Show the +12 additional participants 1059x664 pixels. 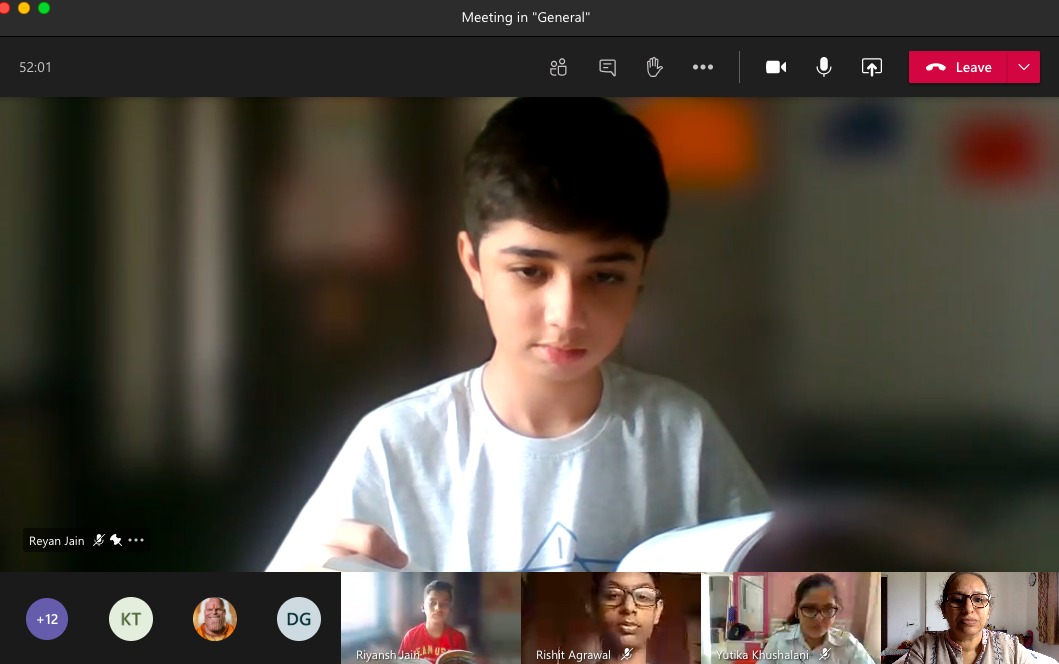47,619
